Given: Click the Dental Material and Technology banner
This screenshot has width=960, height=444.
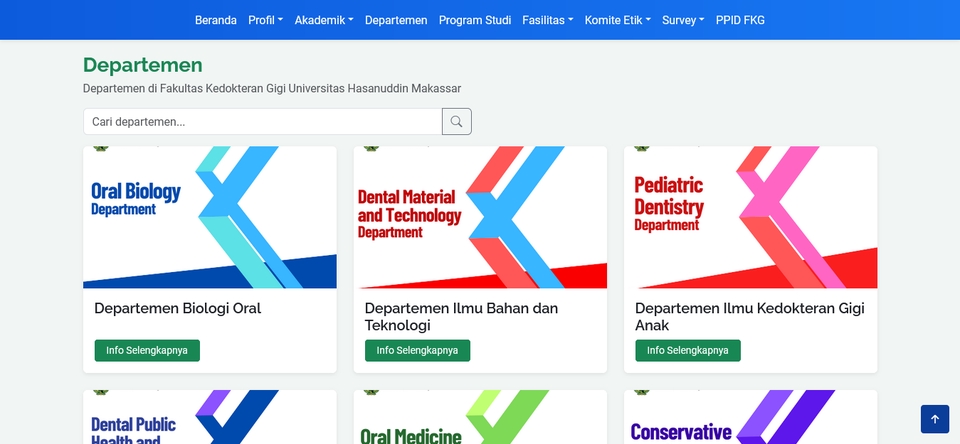Looking at the screenshot, I should click(480, 217).
